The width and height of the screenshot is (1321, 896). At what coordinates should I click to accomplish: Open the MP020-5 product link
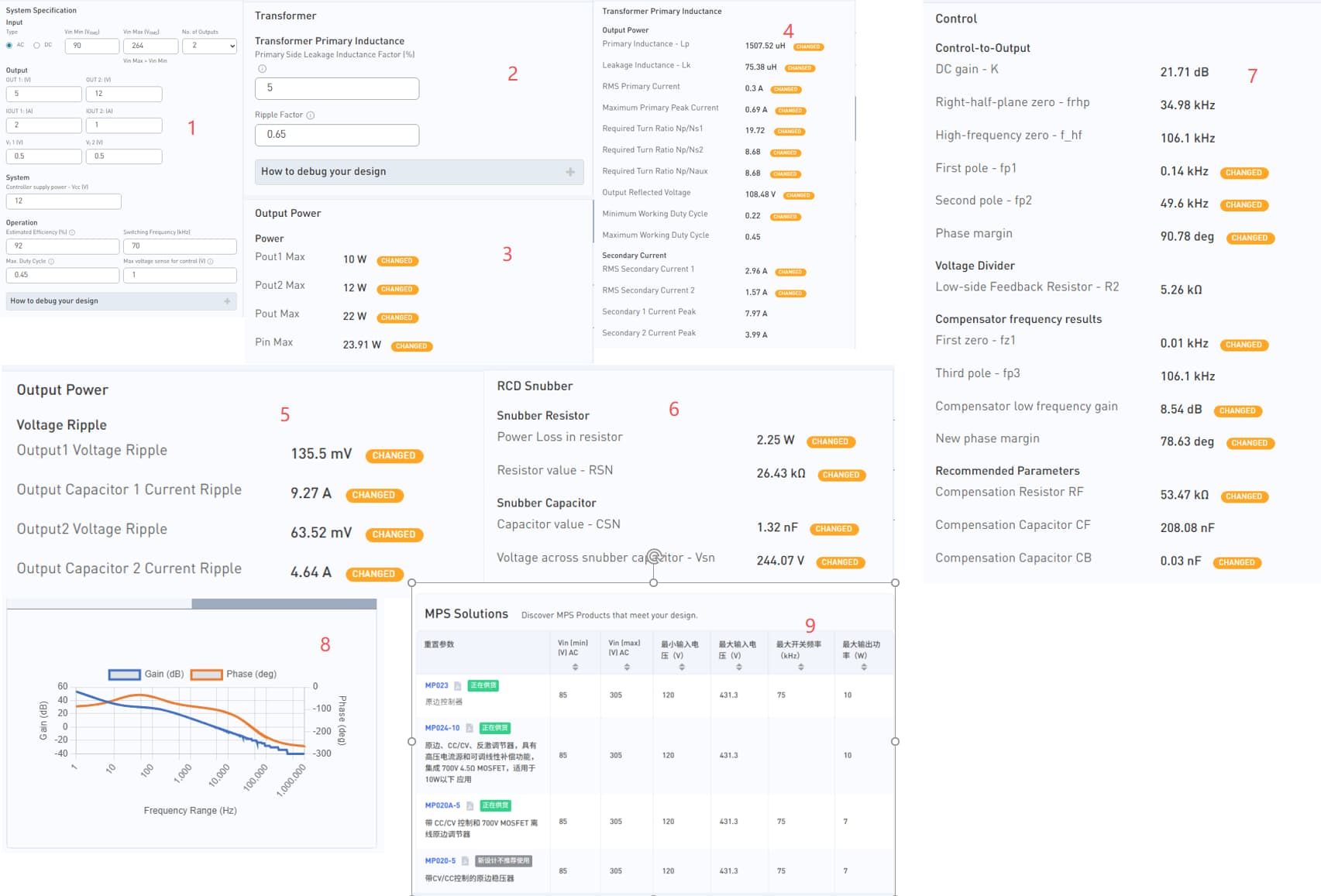click(440, 860)
